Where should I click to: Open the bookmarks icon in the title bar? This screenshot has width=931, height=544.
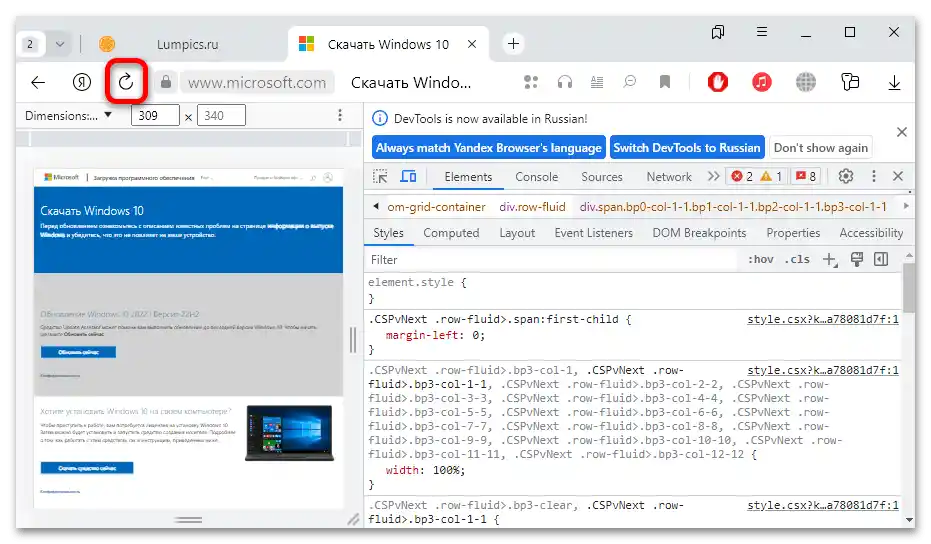718,32
